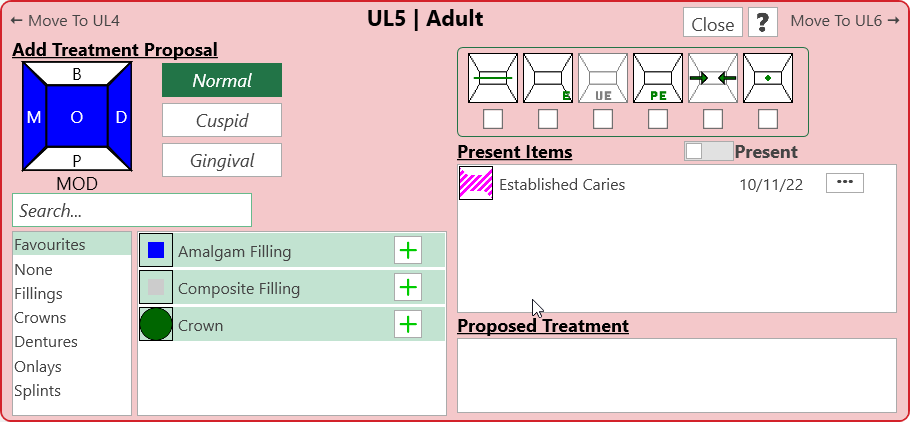The width and height of the screenshot is (910, 422).
Task: Choose the Gingival surface mode
Action: (222, 160)
